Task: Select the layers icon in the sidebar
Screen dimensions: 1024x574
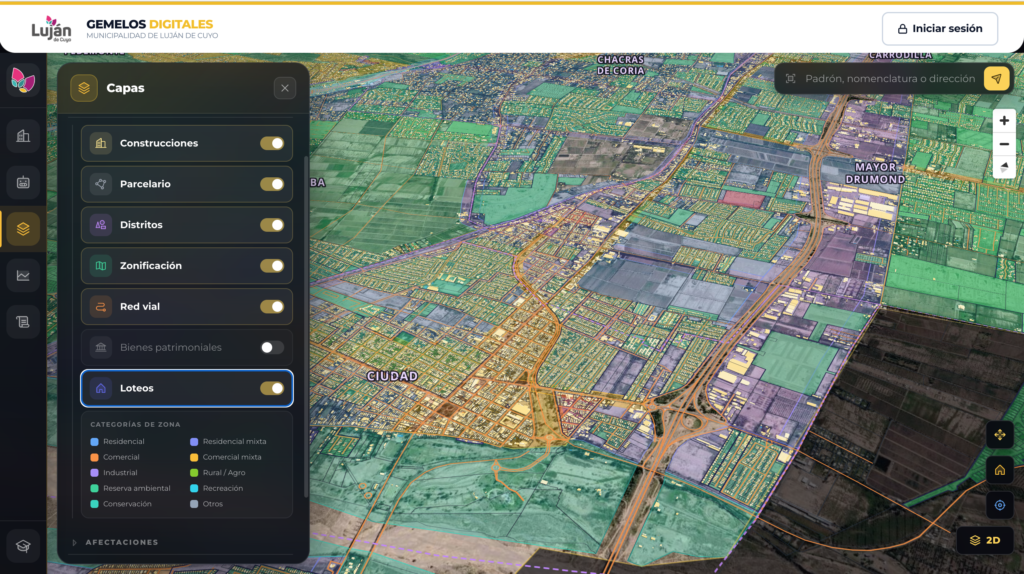Action: [23, 229]
